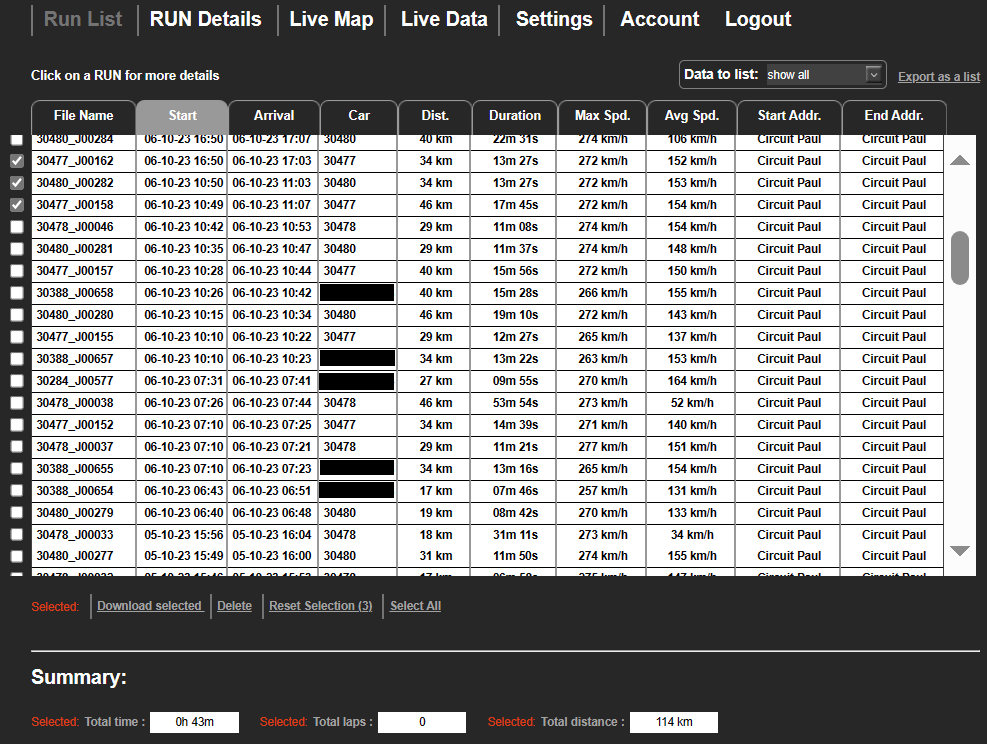Click the 'Export as a list' link
The image size is (987, 744).
(x=938, y=77)
